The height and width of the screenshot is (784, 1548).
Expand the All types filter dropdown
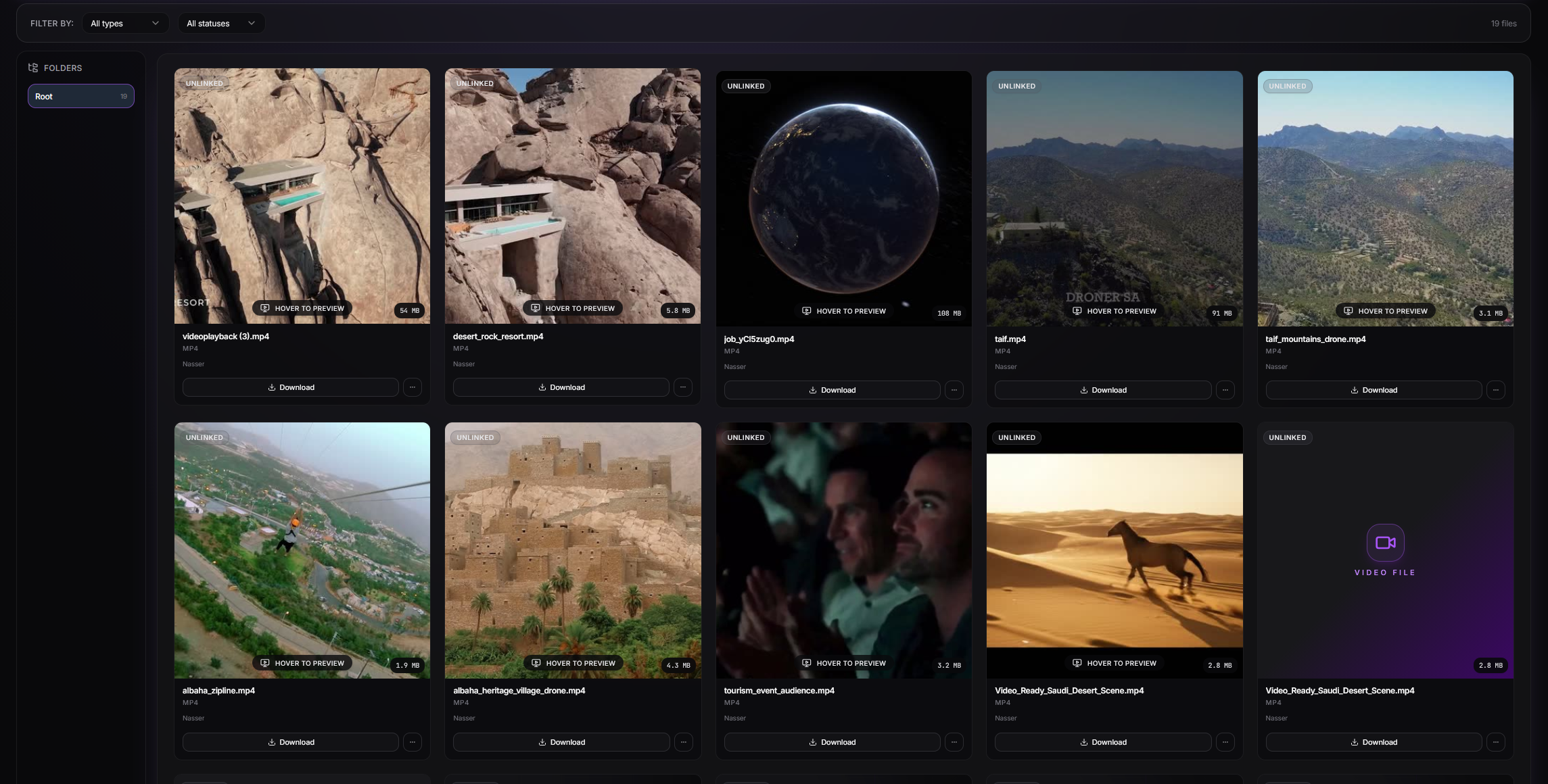[125, 24]
